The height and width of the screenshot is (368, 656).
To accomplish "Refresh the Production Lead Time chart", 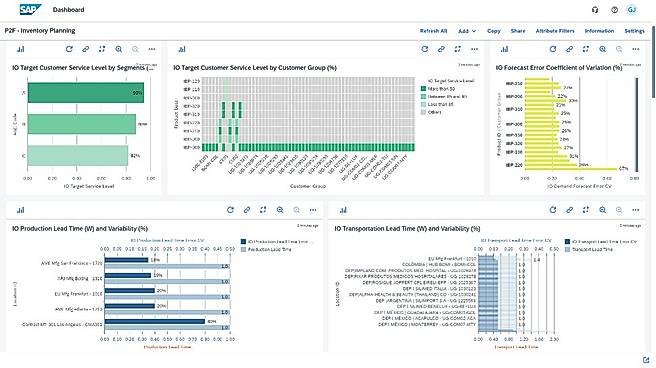I will click(230, 210).
